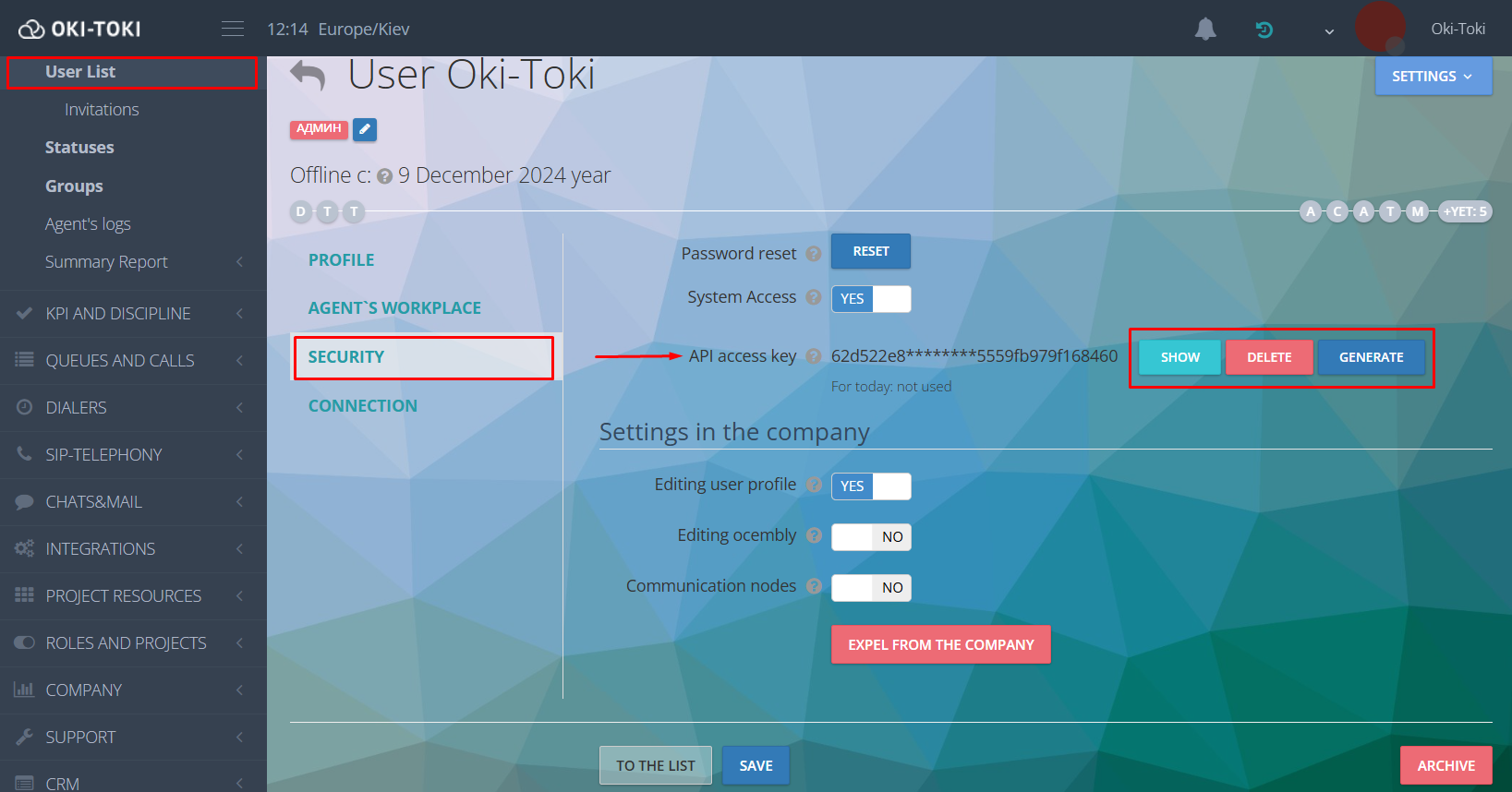Switch to the PROFILE tab

341,260
